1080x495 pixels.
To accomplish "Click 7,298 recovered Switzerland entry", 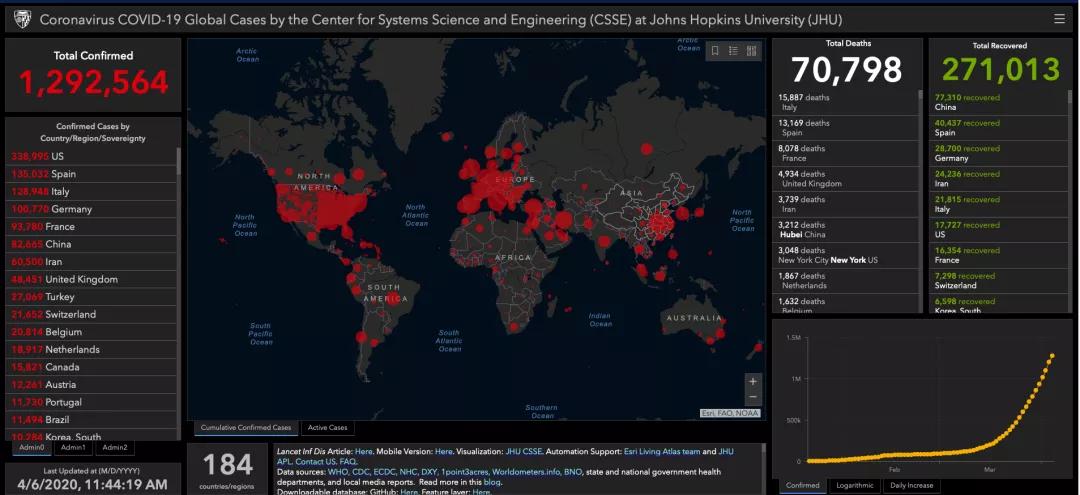I will 997,281.
